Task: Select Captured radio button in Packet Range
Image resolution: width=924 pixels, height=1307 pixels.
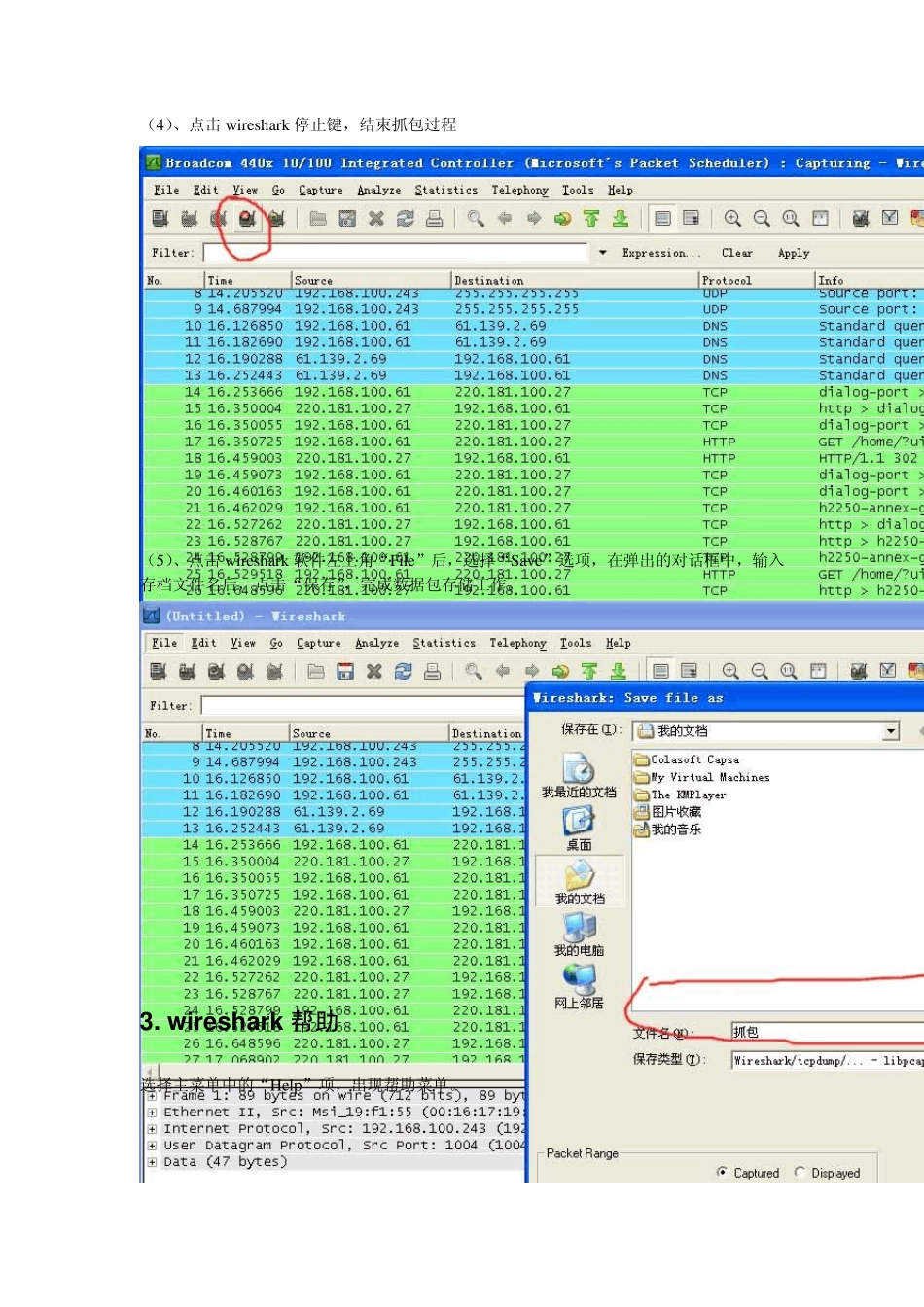Action: point(722,1173)
